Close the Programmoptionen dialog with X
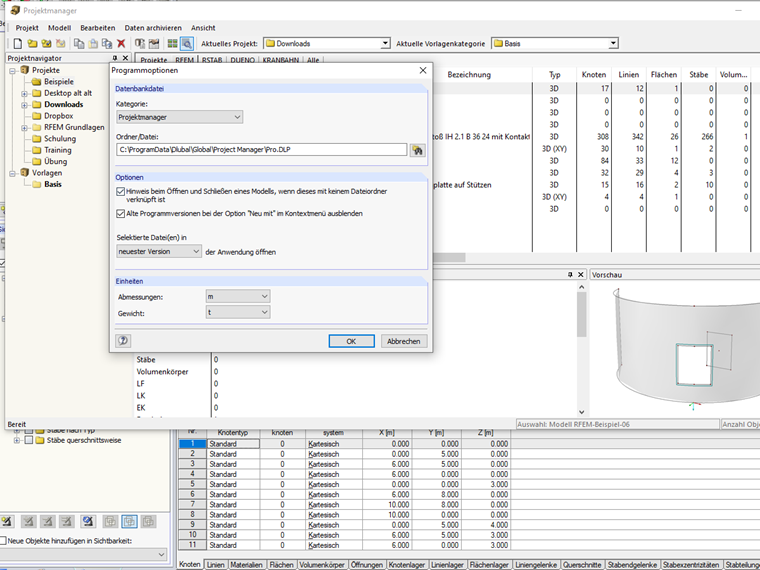 coord(423,70)
